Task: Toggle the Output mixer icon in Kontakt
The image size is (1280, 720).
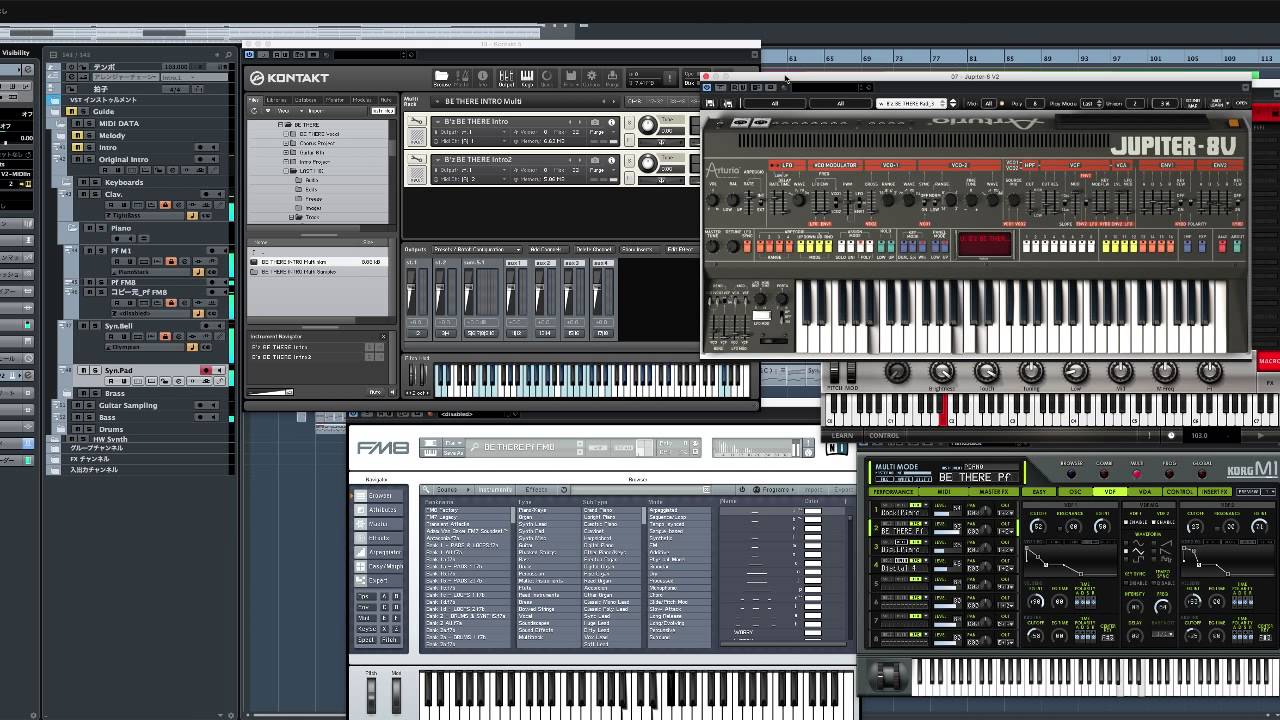Action: tap(506, 77)
